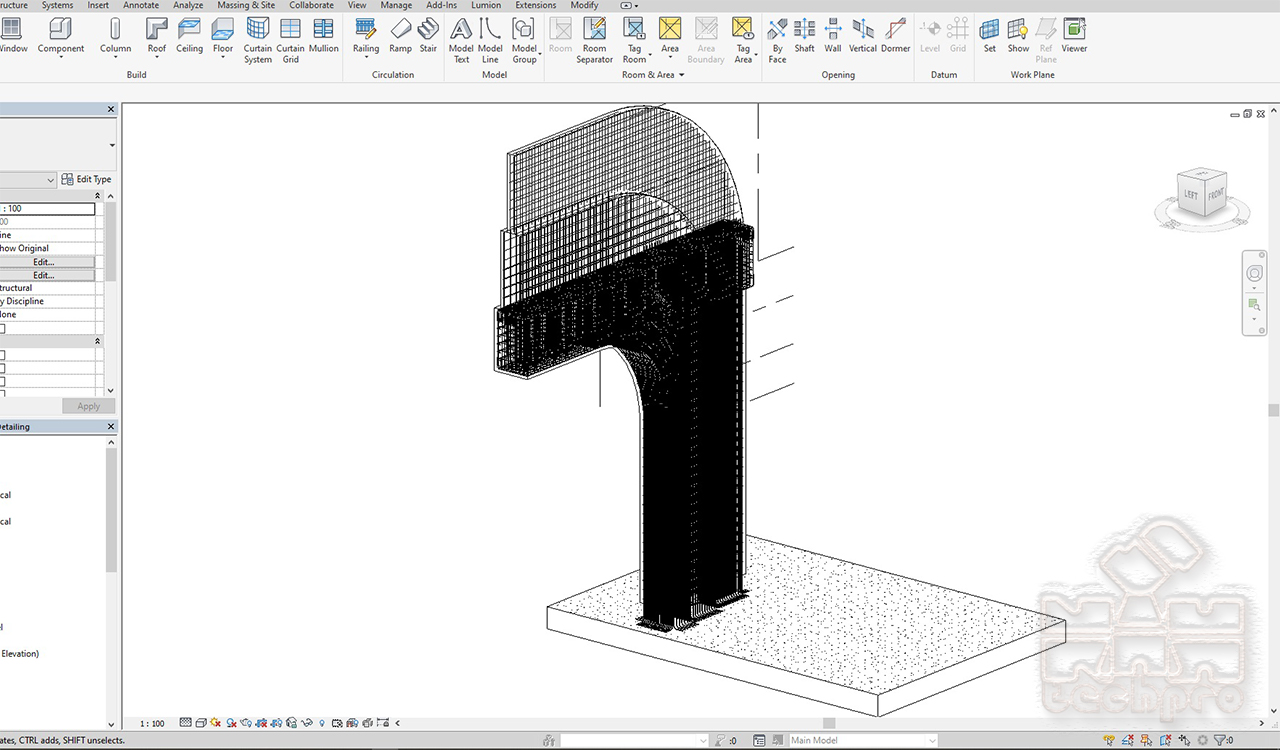Open the Annotate ribbon tab

141,5
